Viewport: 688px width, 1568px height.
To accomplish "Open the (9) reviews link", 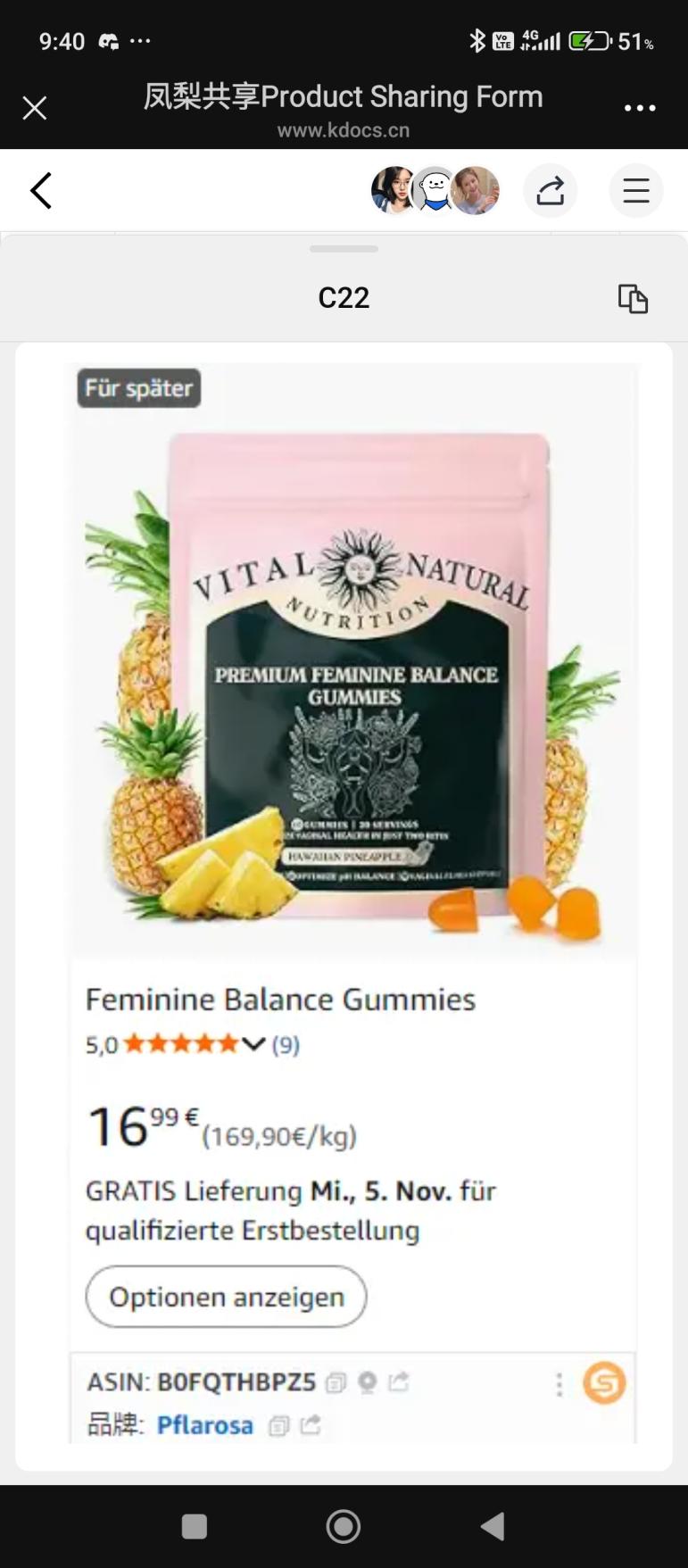I will click(x=286, y=1044).
